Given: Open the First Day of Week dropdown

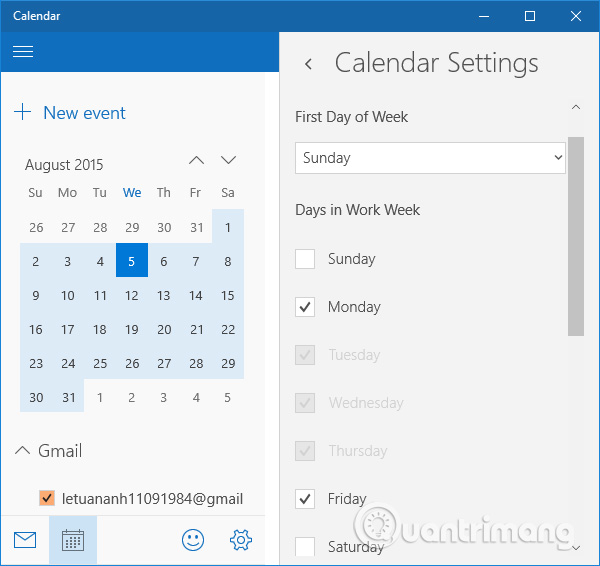Looking at the screenshot, I should (430, 158).
